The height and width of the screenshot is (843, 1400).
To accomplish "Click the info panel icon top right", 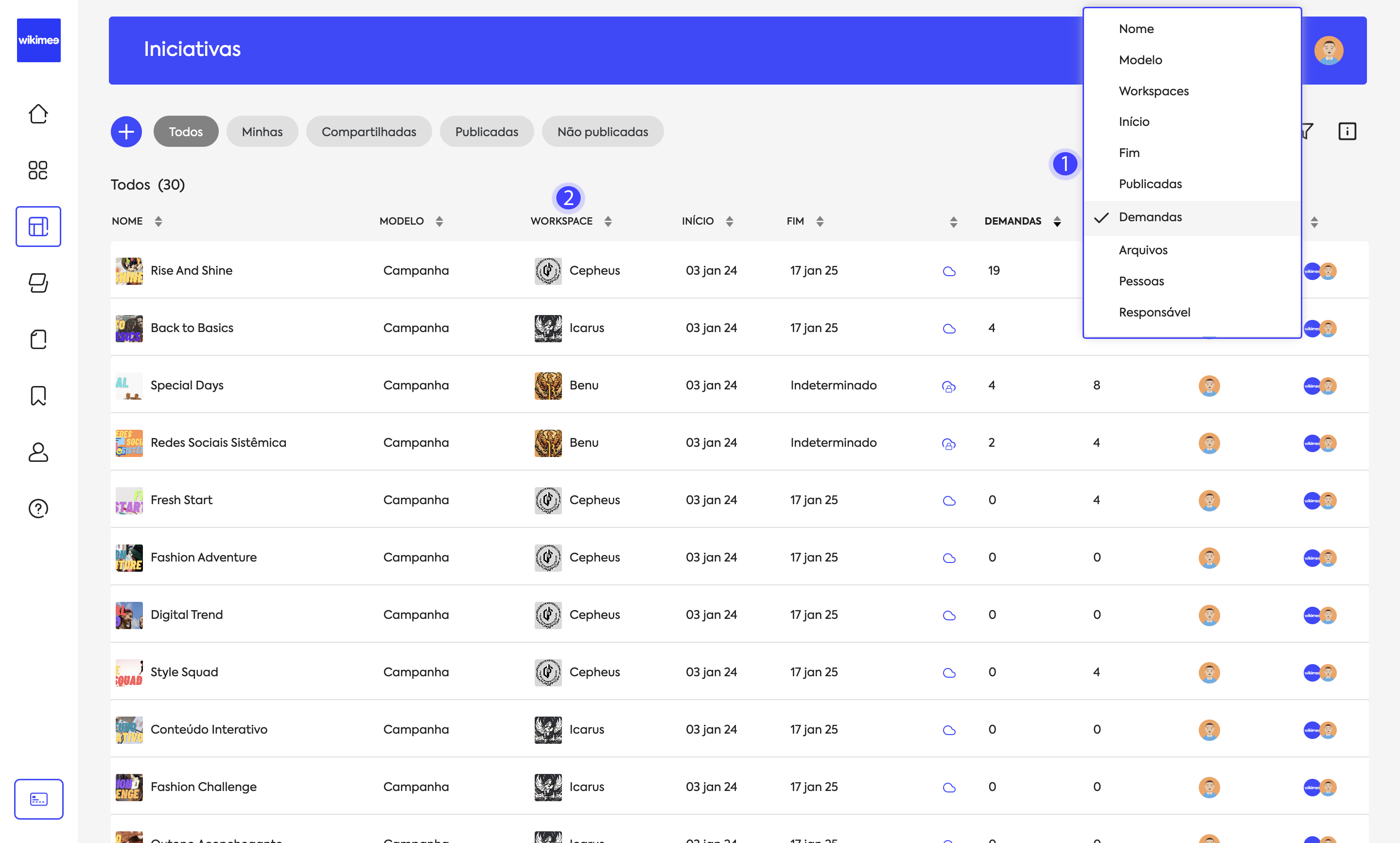I will point(1347,131).
